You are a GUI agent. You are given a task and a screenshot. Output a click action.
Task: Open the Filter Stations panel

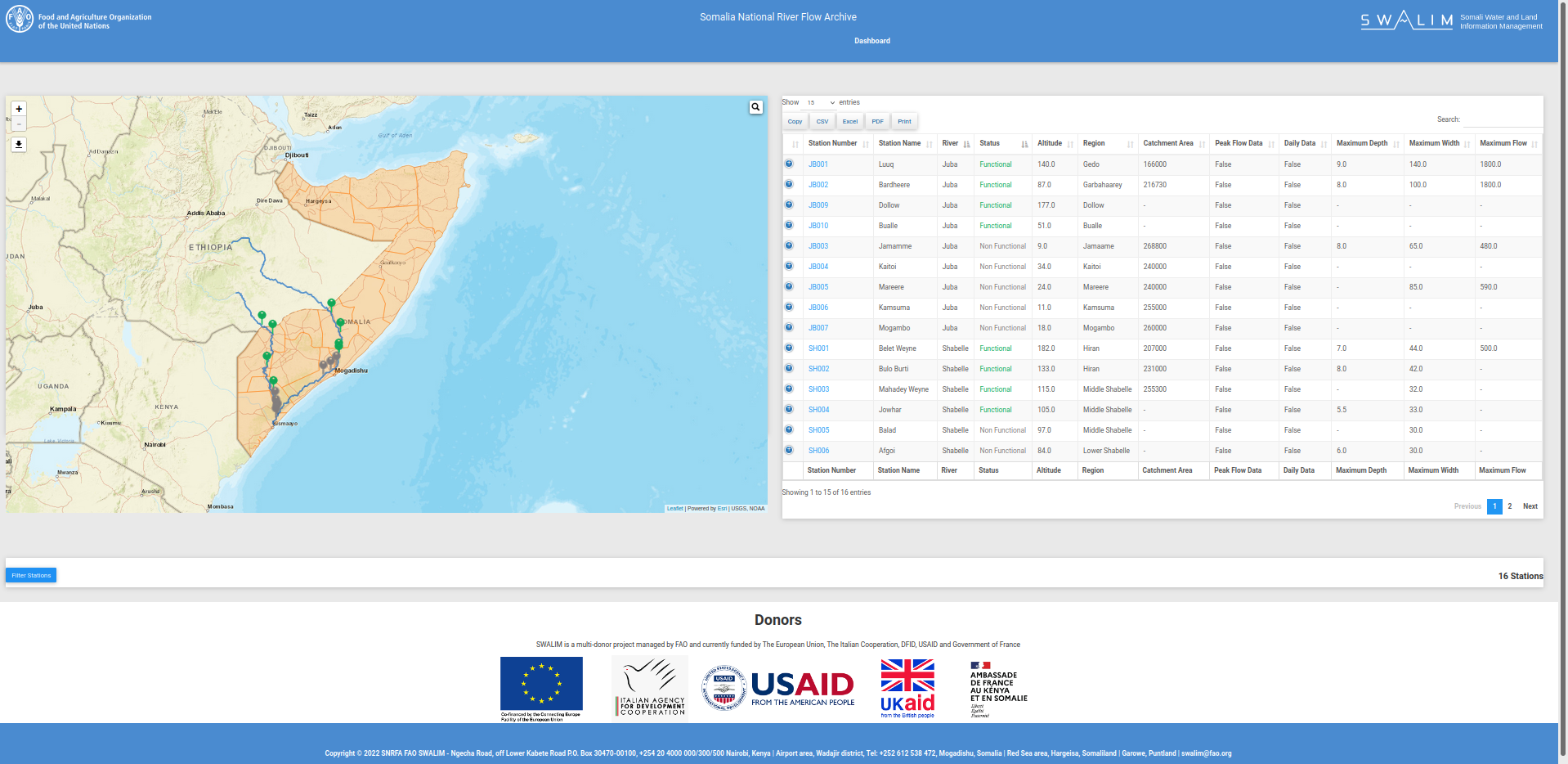click(30, 575)
